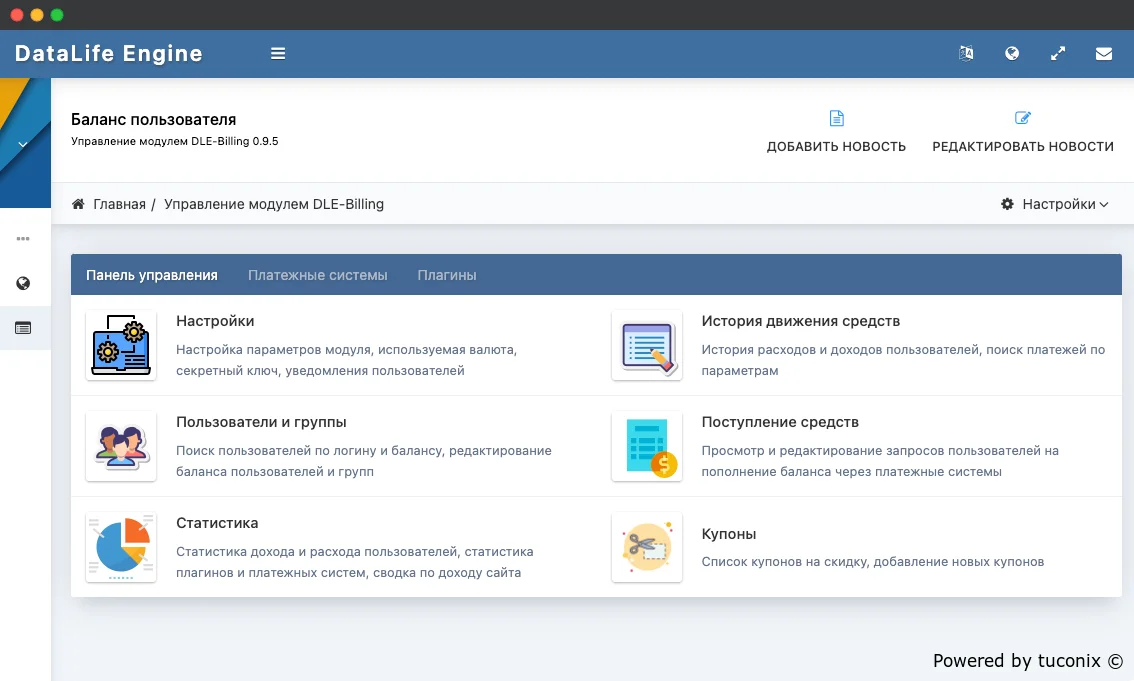Click ДОБАВИТЬ НОВОСТЬ button
The width and height of the screenshot is (1134, 681).
pos(836,132)
